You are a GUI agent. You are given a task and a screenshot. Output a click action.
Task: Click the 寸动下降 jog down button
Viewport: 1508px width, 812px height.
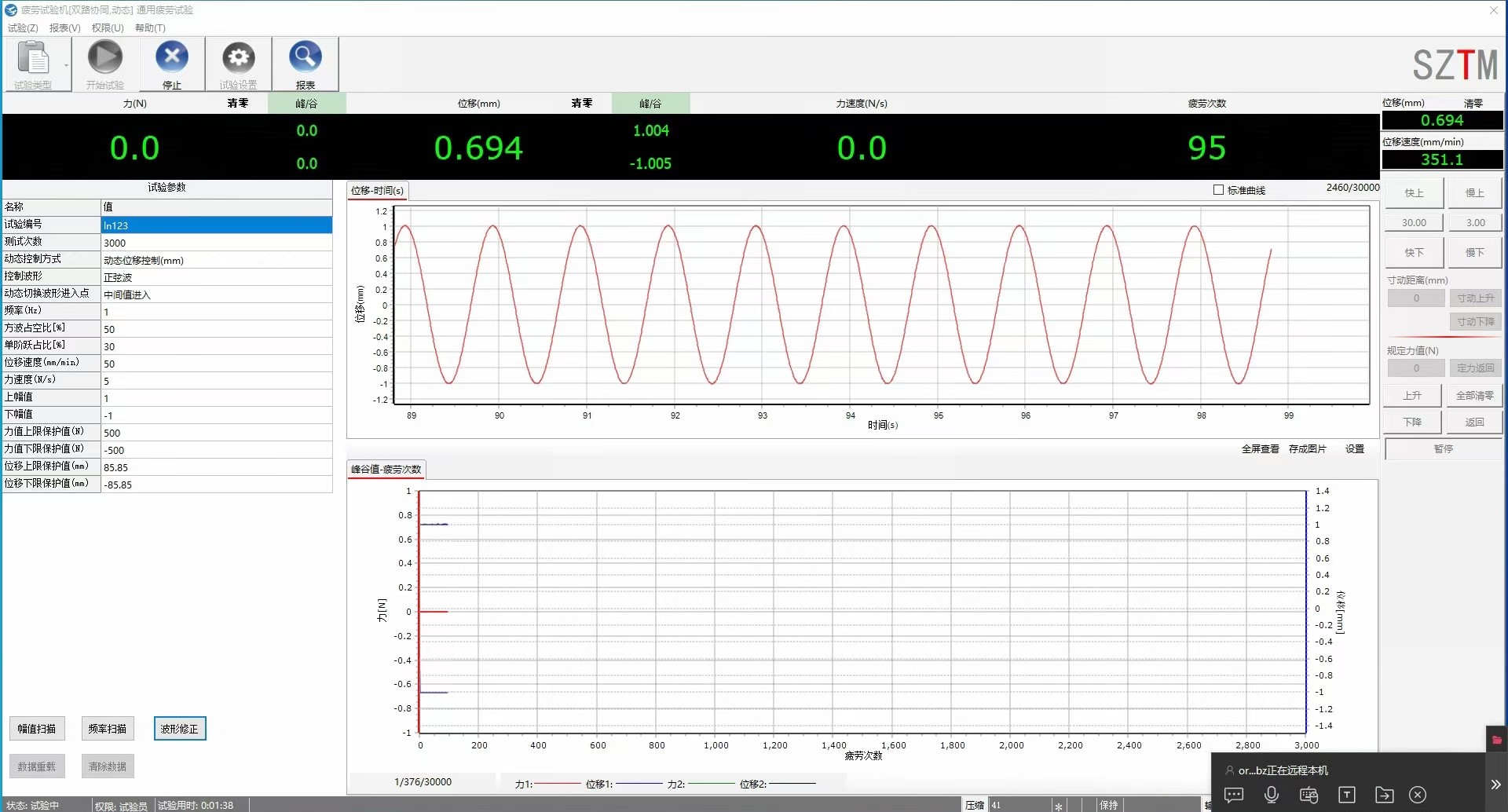tap(1476, 322)
